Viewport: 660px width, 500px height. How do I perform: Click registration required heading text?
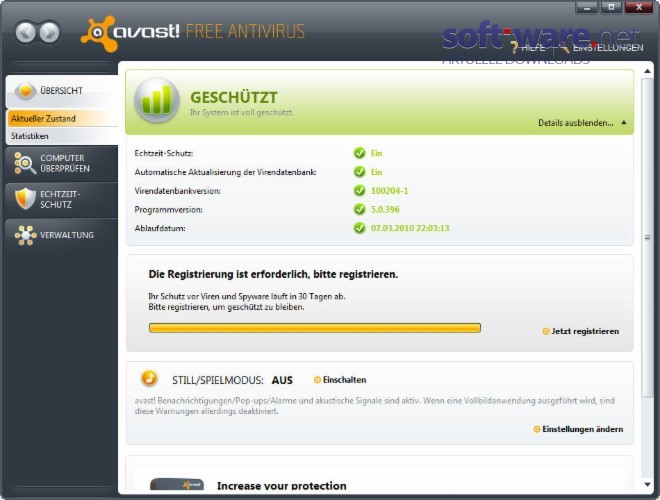click(273, 274)
